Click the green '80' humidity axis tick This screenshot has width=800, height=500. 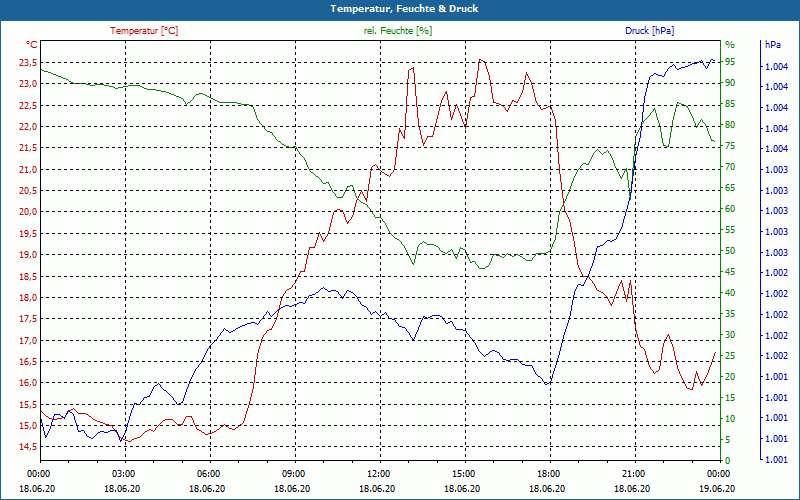(x=730, y=125)
